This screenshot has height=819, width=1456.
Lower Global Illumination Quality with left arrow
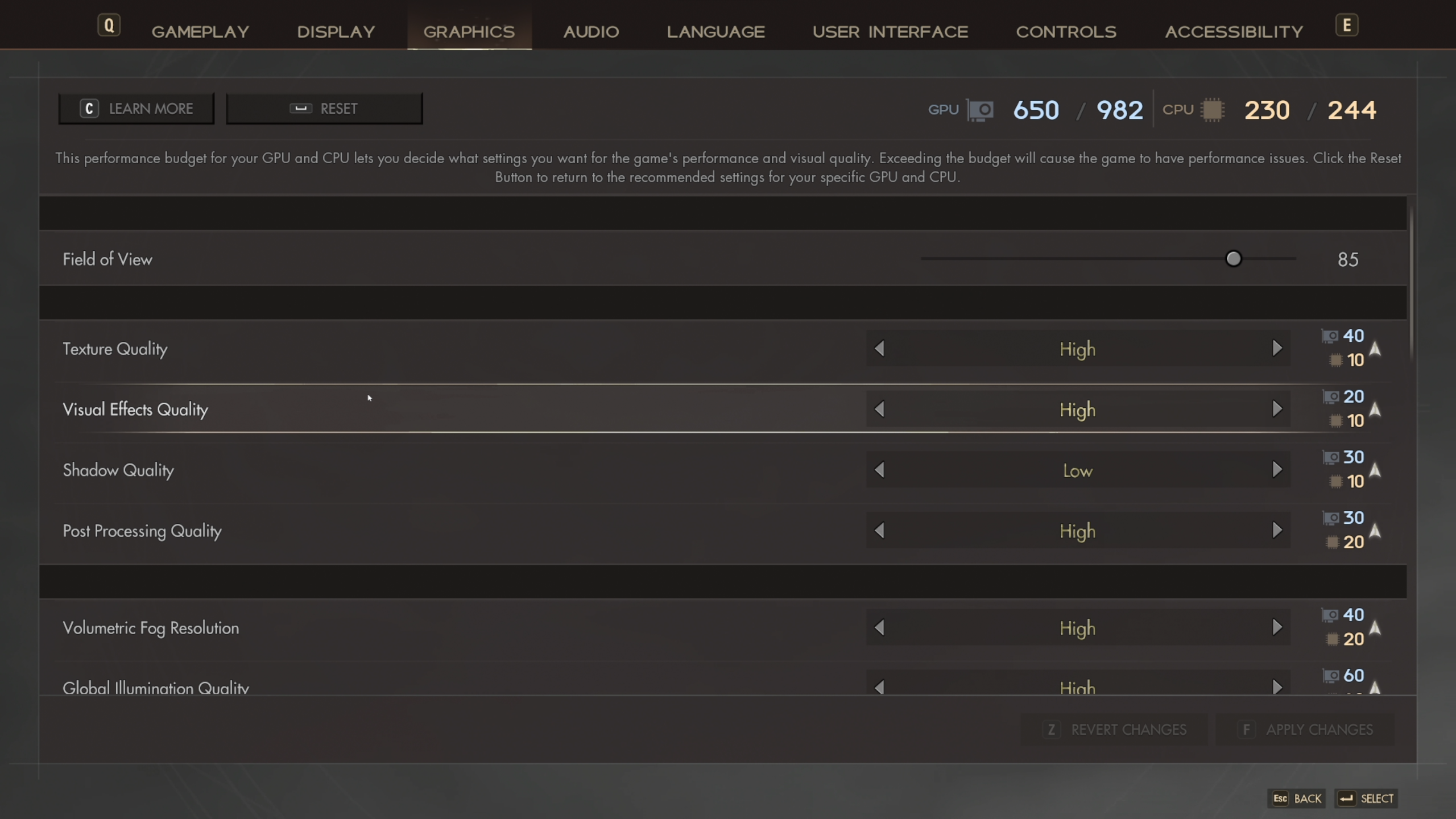pyautogui.click(x=879, y=687)
